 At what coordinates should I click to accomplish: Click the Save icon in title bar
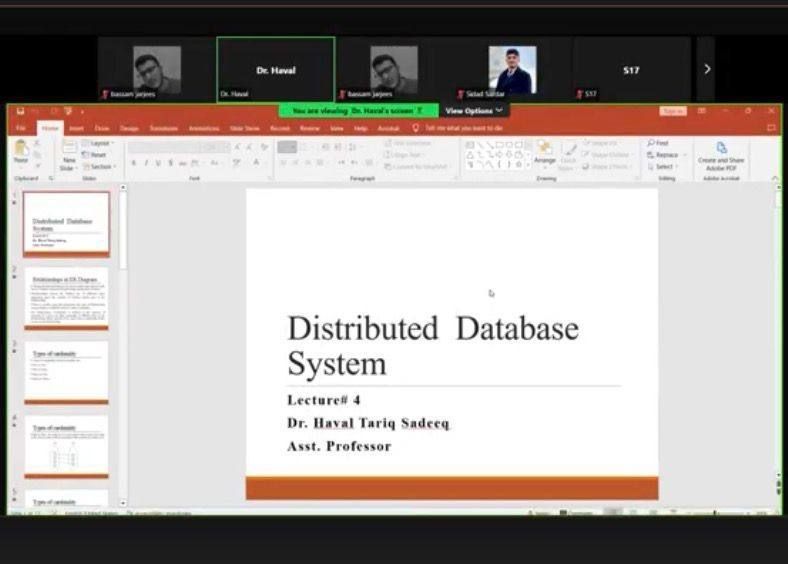pyautogui.click(x=17, y=111)
